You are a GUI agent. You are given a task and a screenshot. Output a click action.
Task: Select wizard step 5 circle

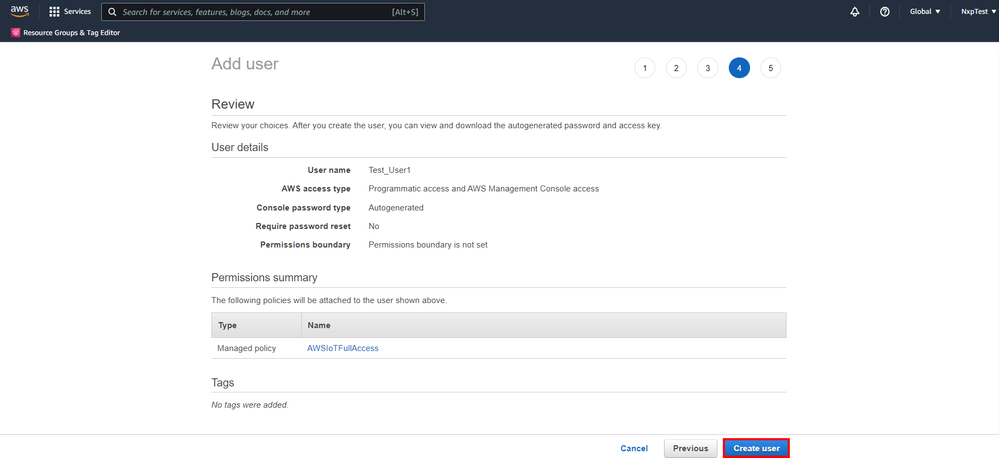[770, 68]
